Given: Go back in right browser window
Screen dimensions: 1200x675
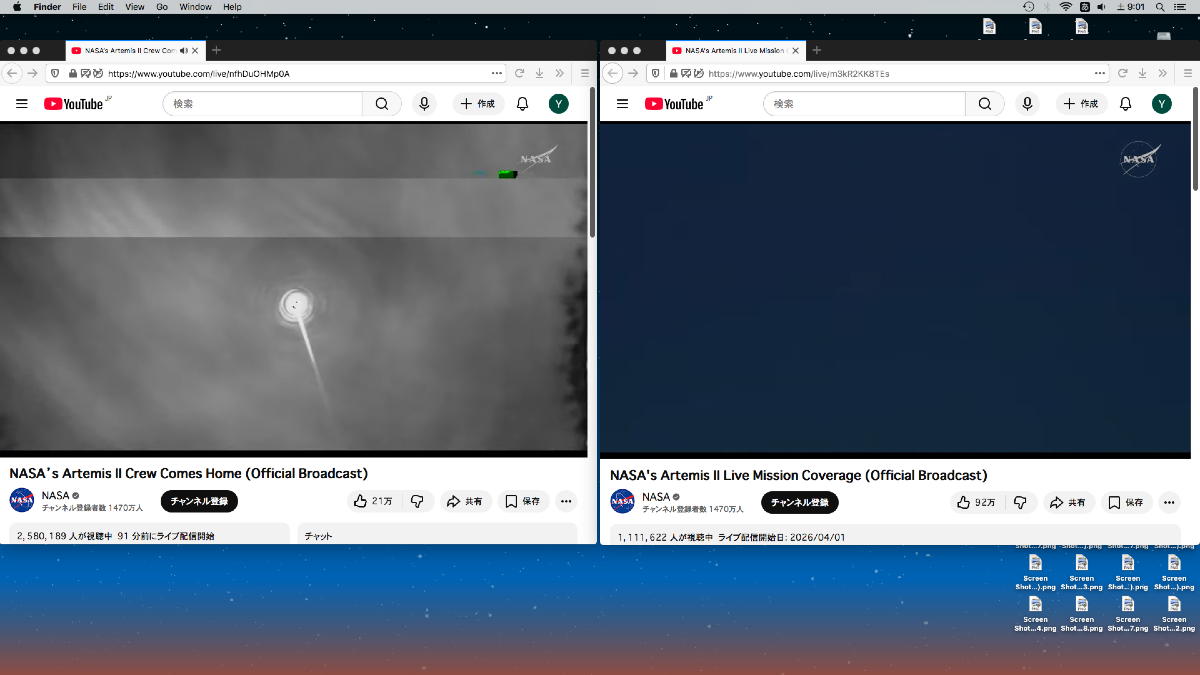Looking at the screenshot, I should (614, 73).
